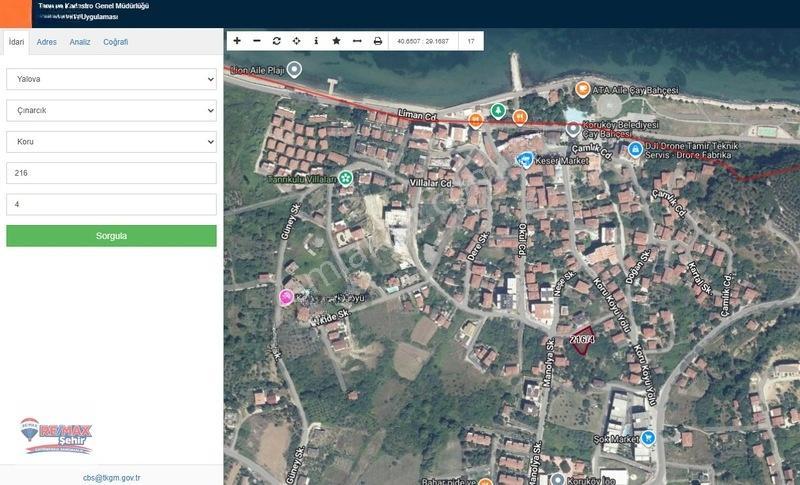The height and width of the screenshot is (485, 800).
Task: Switch to the Adres tab
Action: [46, 42]
